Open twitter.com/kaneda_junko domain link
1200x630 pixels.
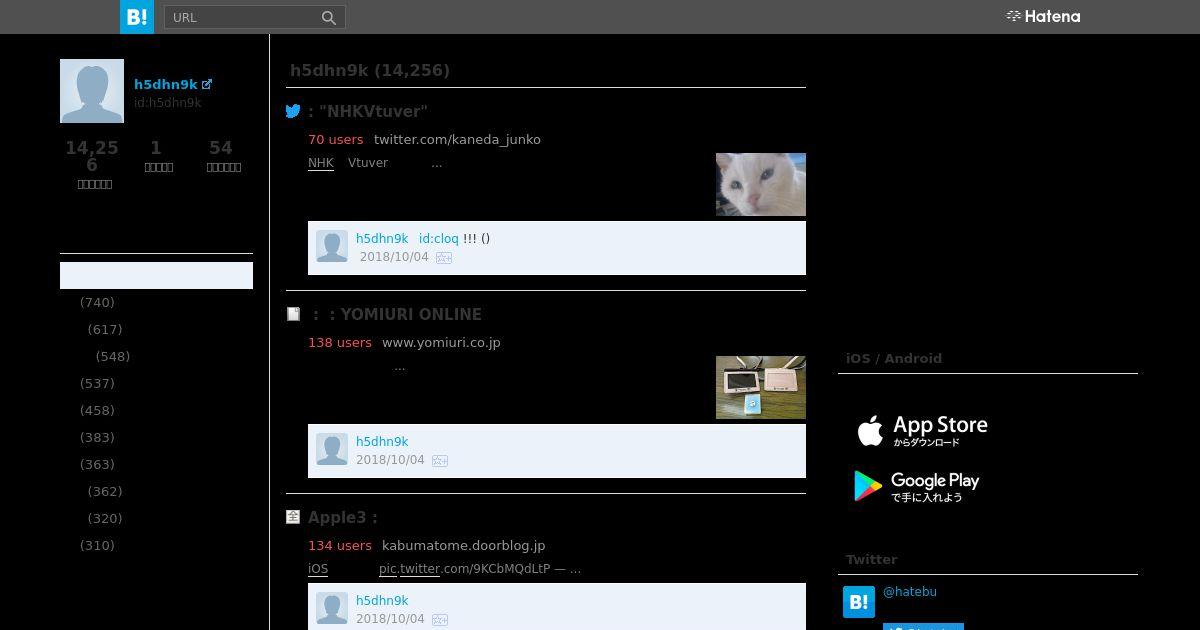click(x=457, y=140)
